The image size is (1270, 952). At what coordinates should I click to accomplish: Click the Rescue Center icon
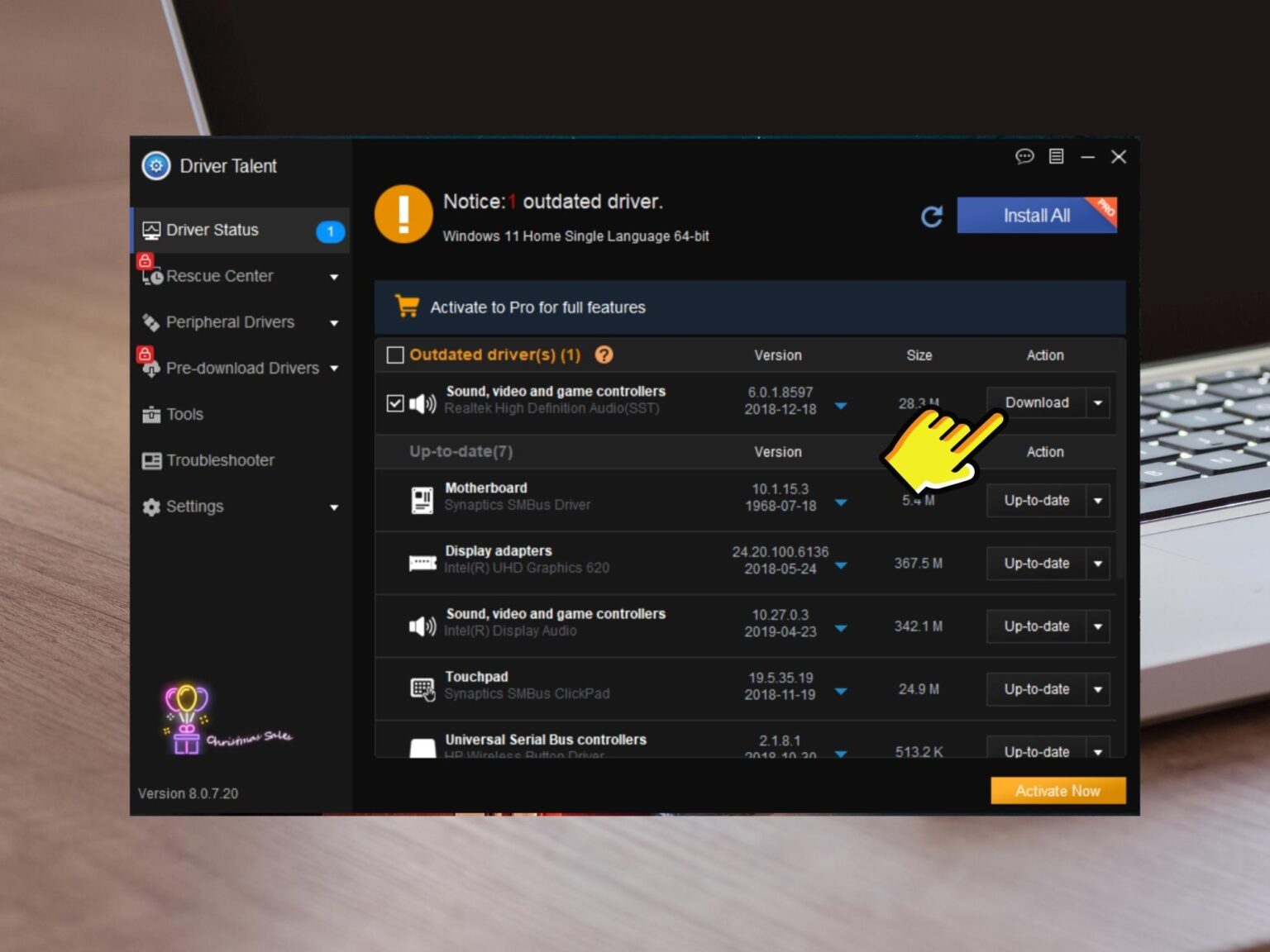(x=151, y=277)
